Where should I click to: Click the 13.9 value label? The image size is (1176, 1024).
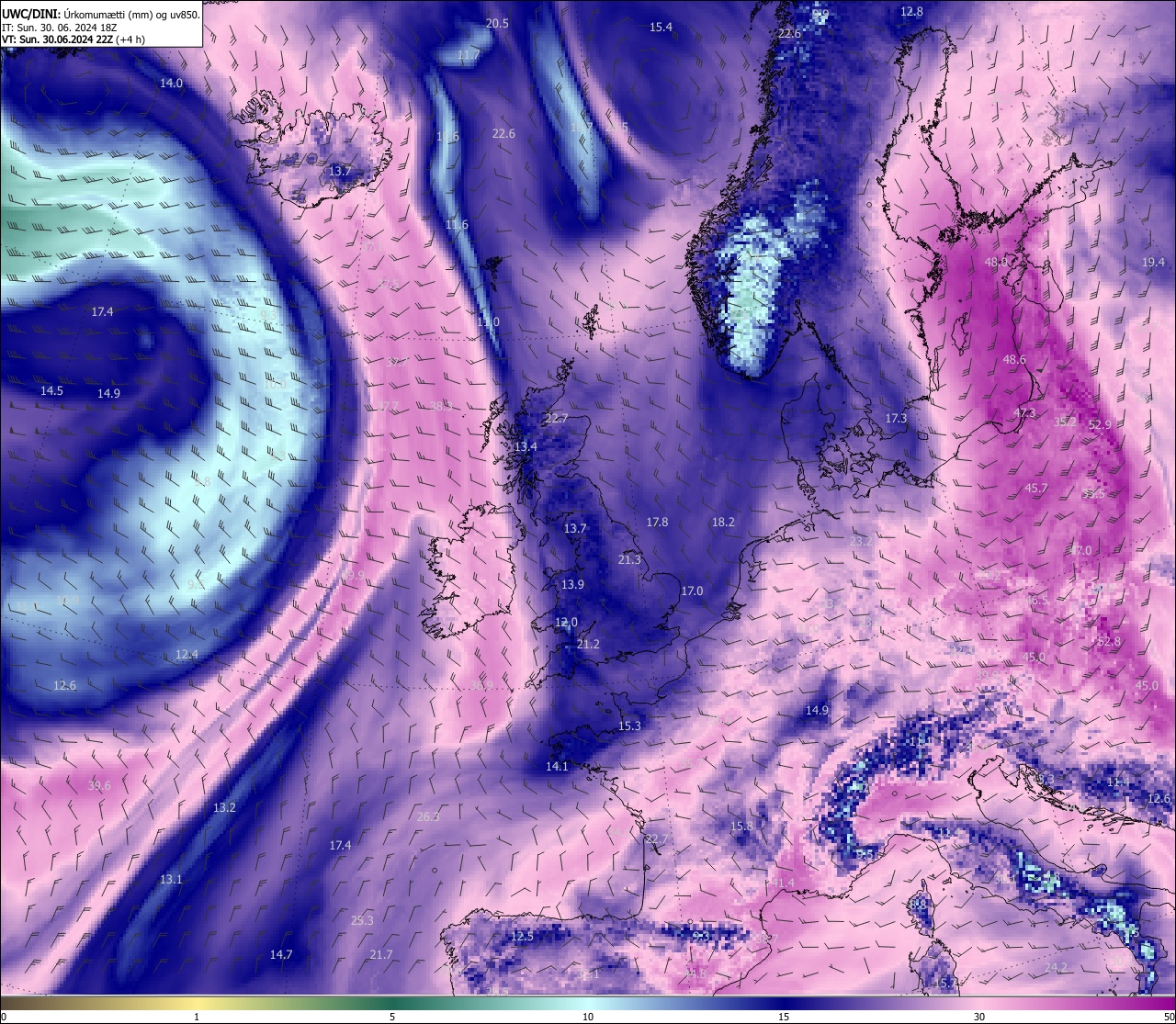click(x=572, y=584)
